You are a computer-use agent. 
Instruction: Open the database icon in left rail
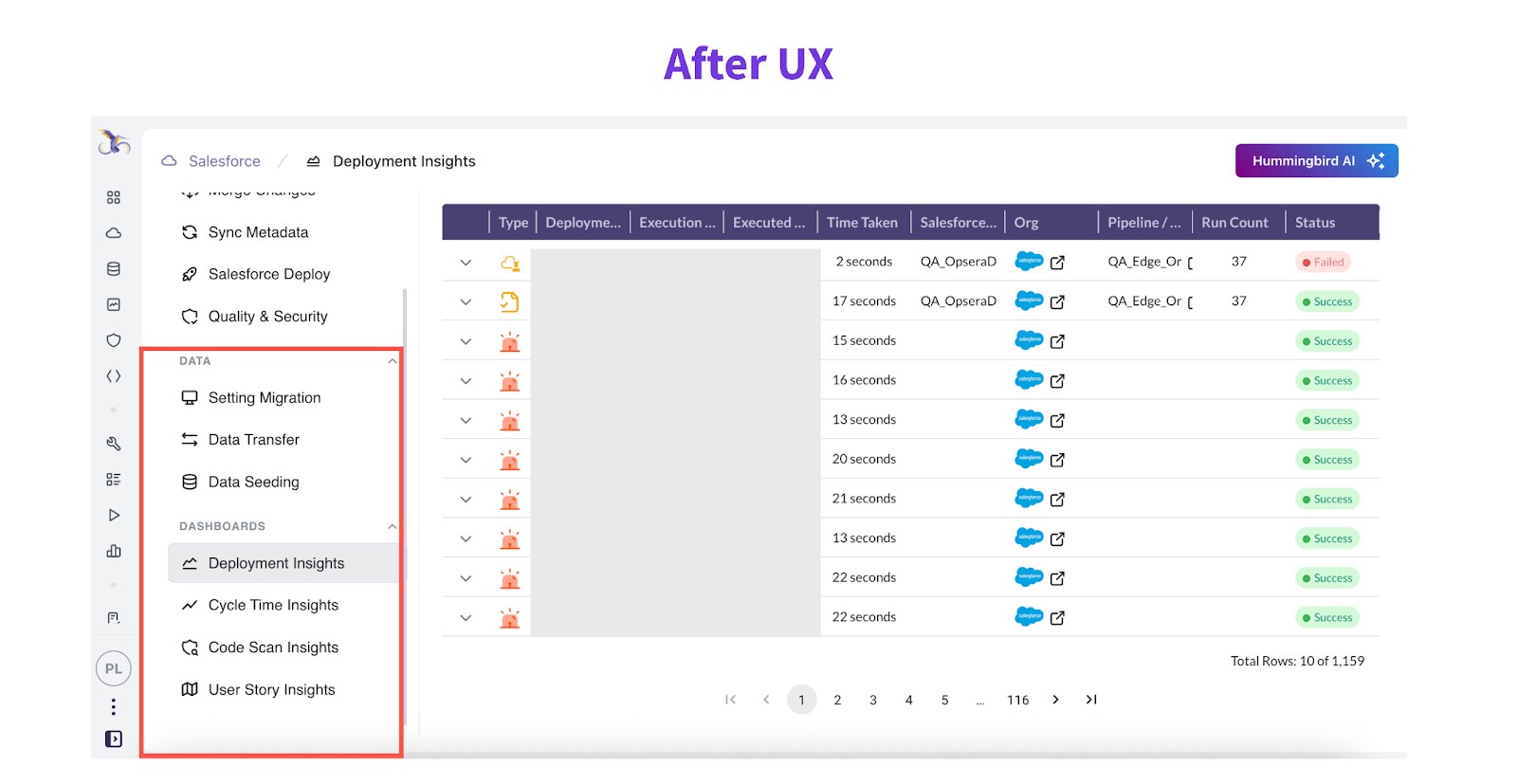click(x=114, y=269)
